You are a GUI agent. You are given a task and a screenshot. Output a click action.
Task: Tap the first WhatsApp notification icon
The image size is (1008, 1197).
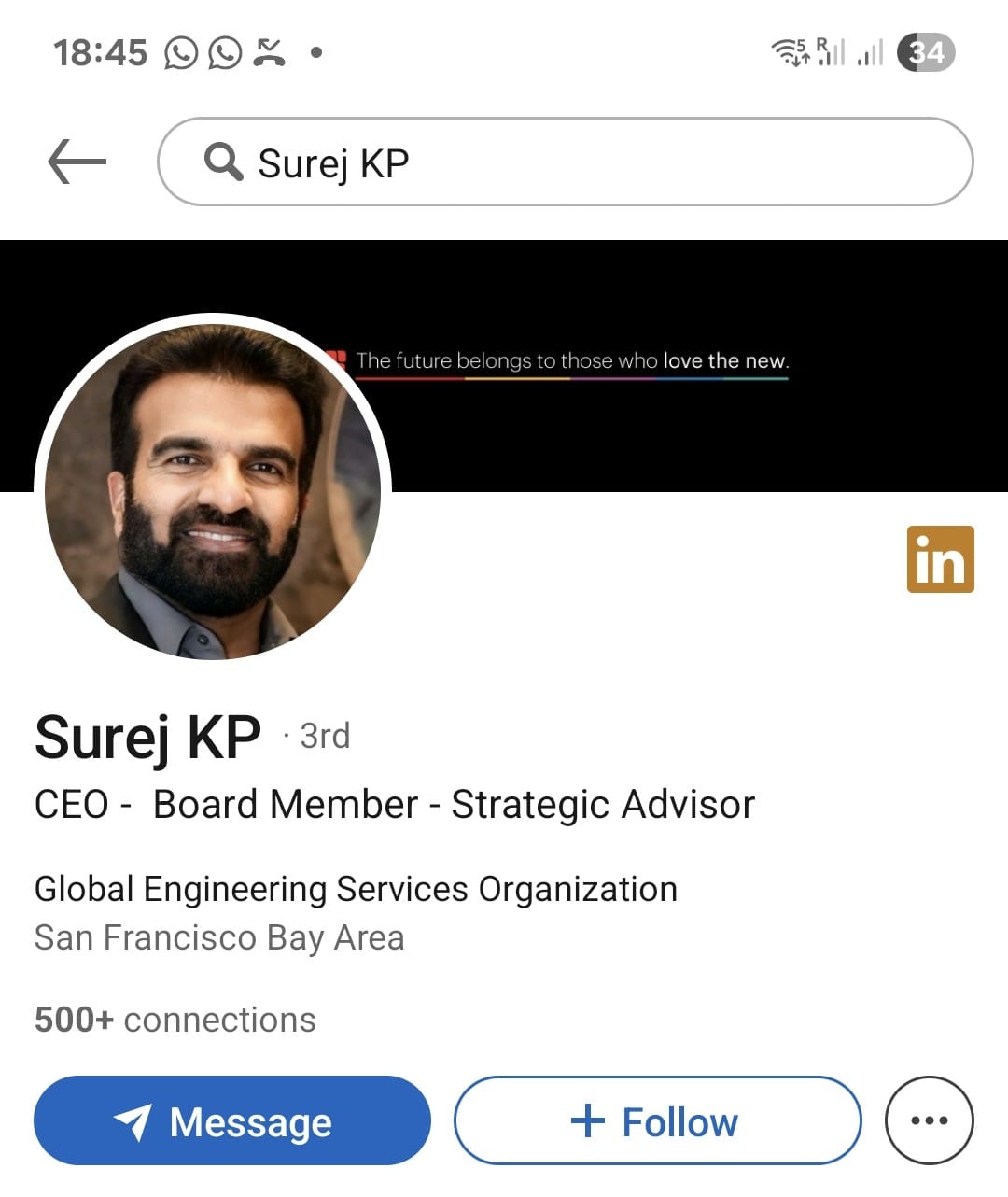pyautogui.click(x=181, y=53)
